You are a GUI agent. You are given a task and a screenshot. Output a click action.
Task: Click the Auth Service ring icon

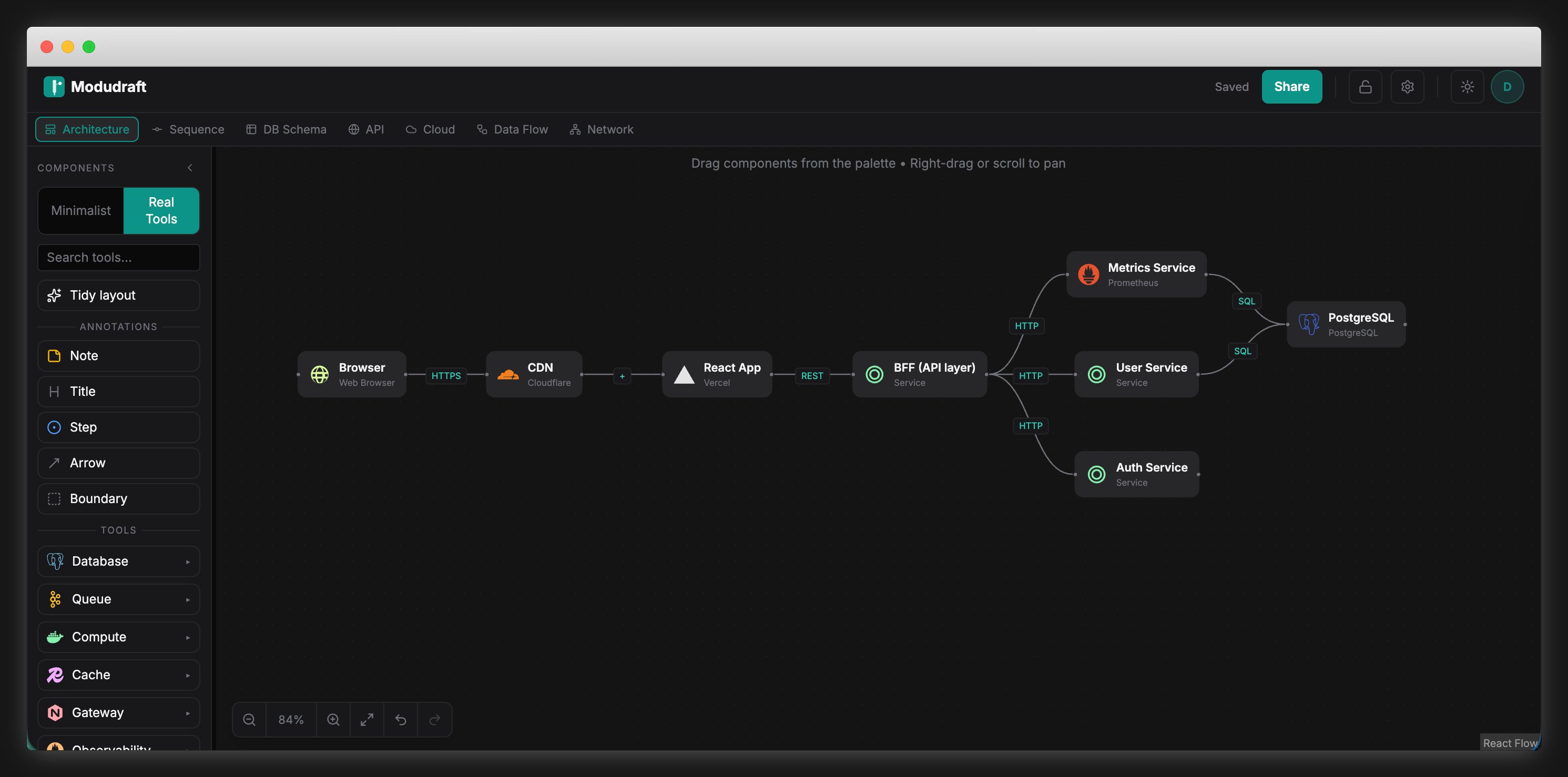point(1096,474)
